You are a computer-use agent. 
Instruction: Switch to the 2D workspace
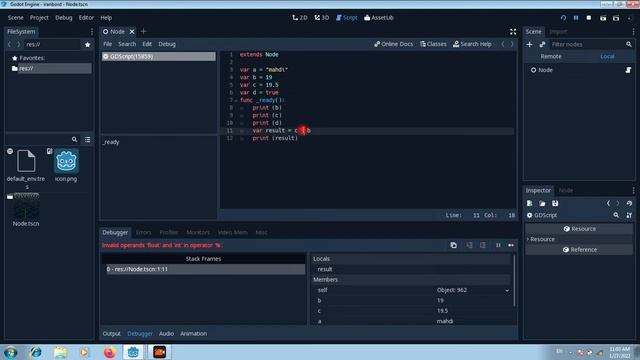[300, 18]
